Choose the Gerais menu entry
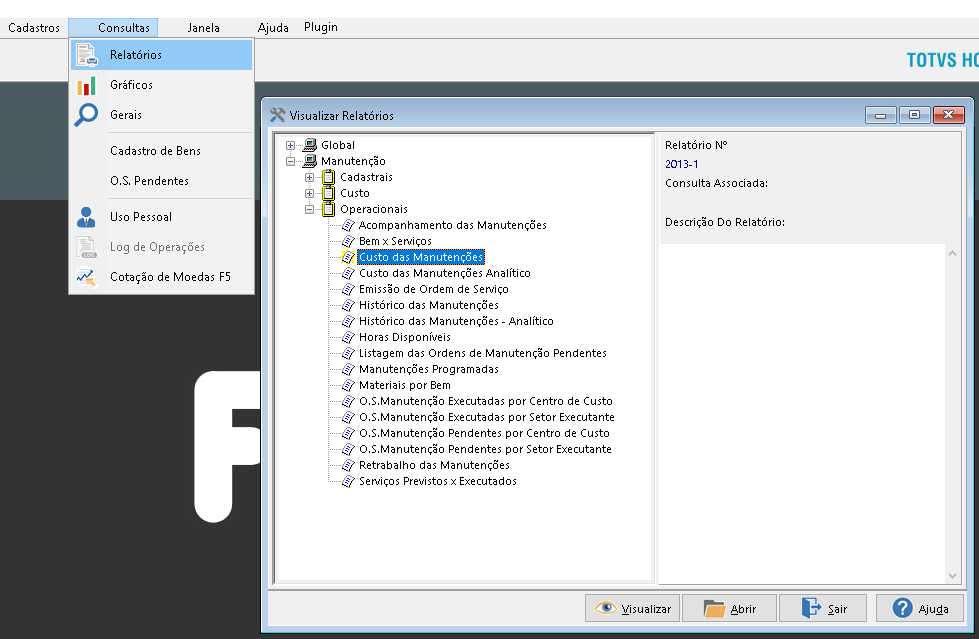979x639 pixels. pyautogui.click(x=162, y=115)
